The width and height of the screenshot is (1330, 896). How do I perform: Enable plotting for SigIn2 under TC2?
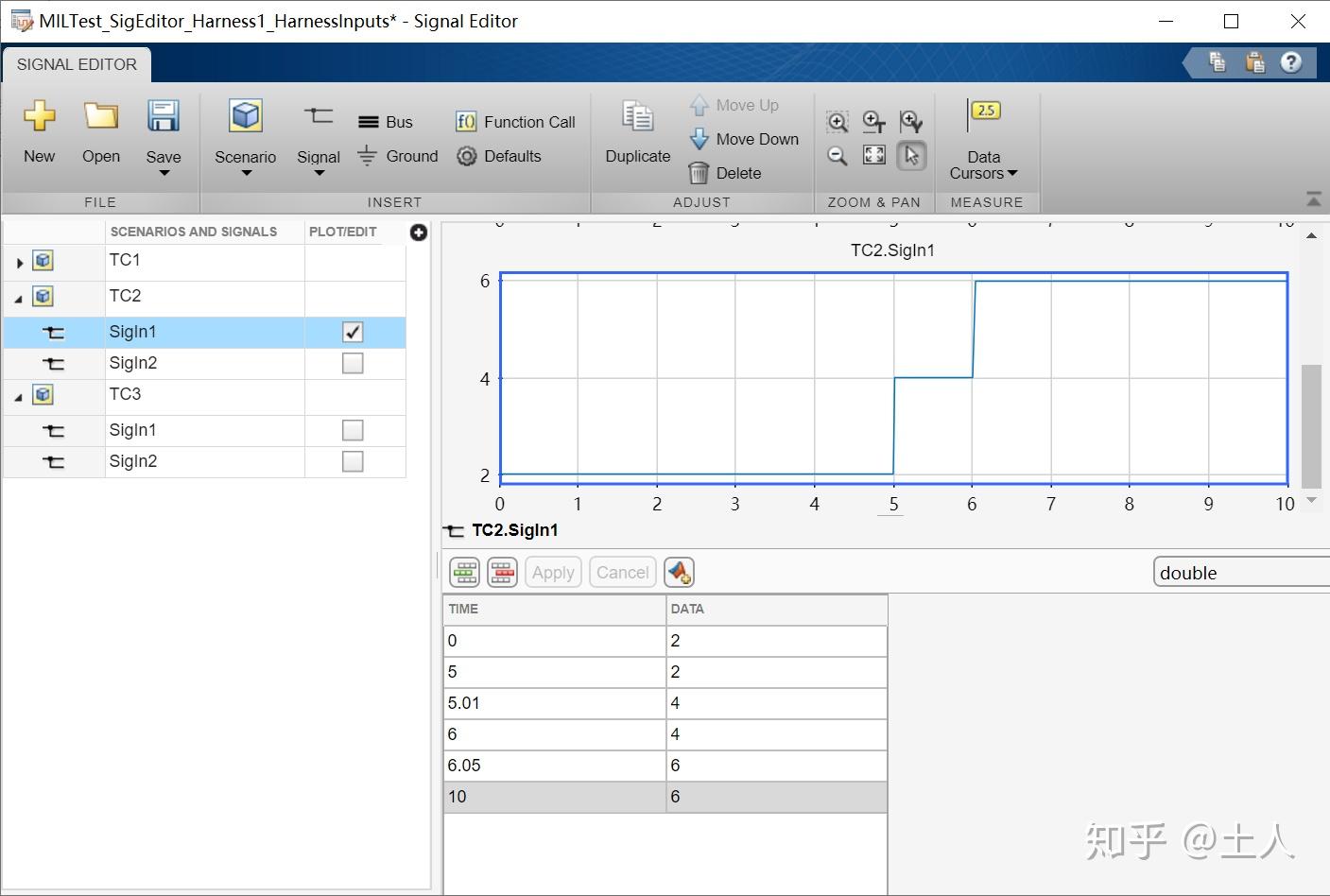coord(353,363)
